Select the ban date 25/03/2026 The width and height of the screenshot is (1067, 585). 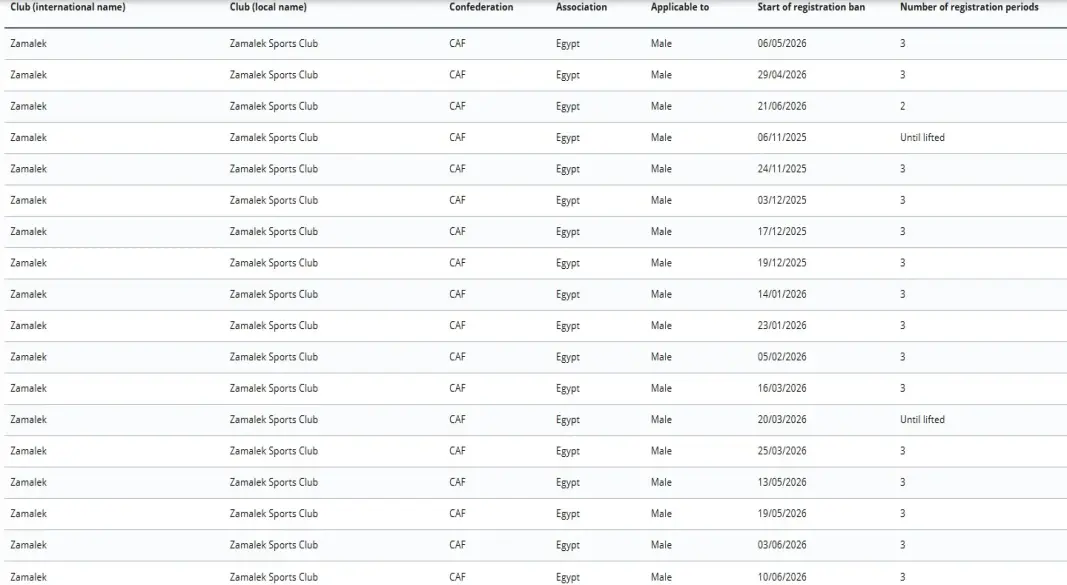point(782,450)
